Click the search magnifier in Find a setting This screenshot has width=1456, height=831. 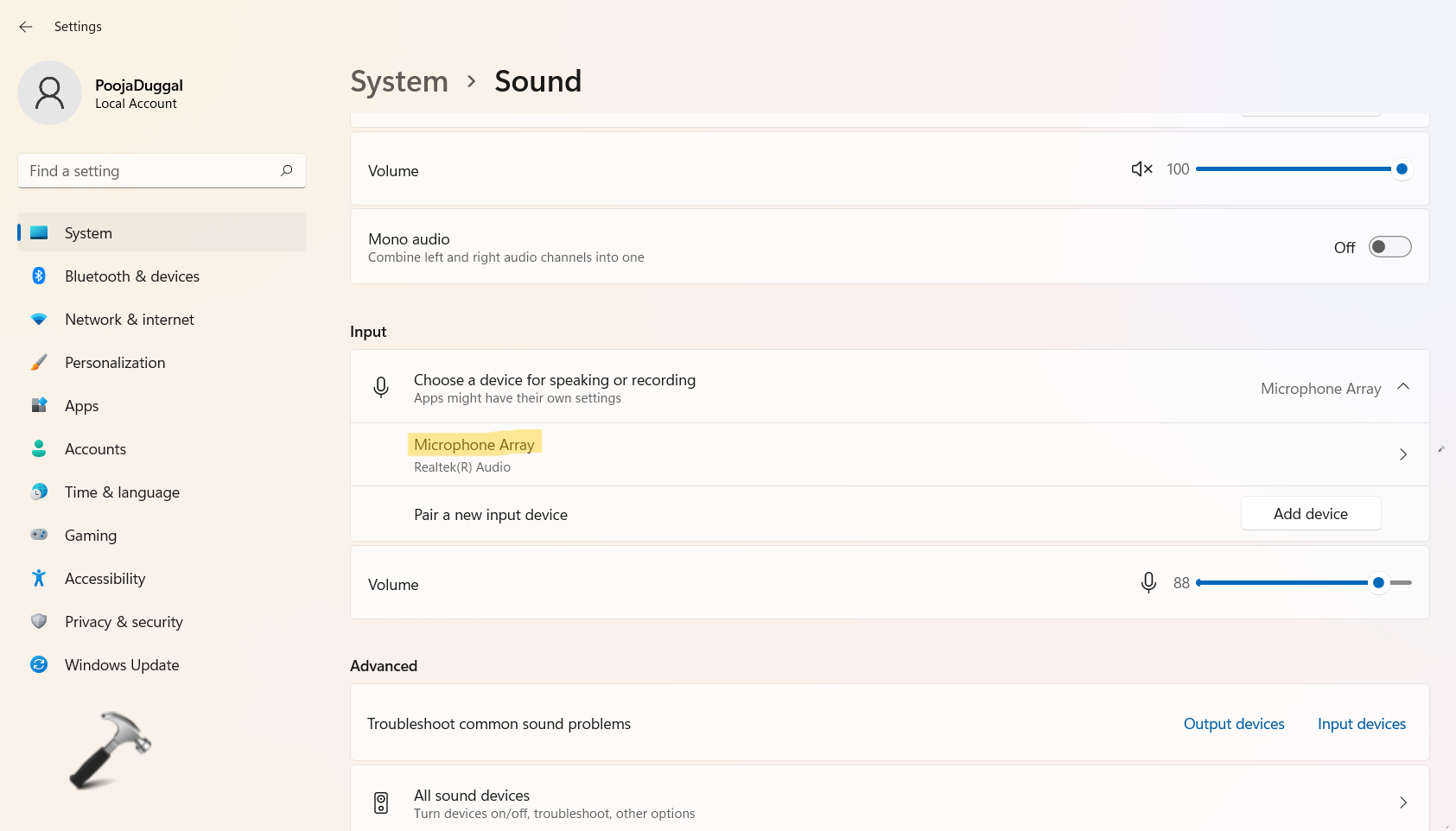click(x=287, y=171)
